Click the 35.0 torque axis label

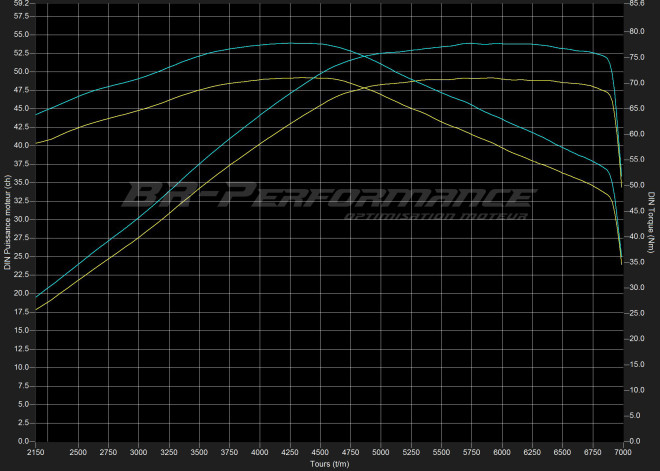pos(635,261)
